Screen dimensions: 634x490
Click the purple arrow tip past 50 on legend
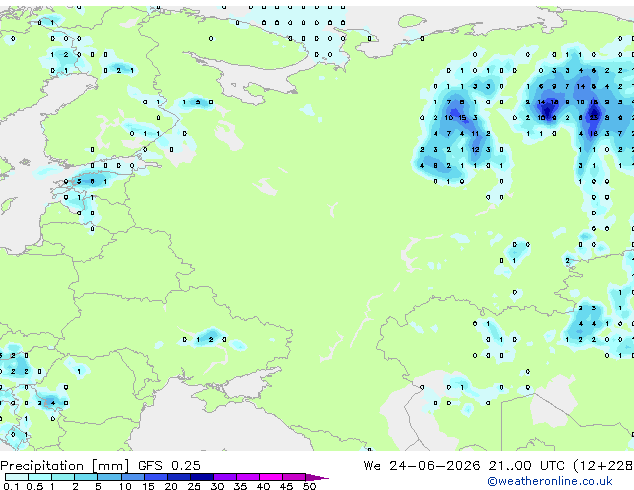317,477
